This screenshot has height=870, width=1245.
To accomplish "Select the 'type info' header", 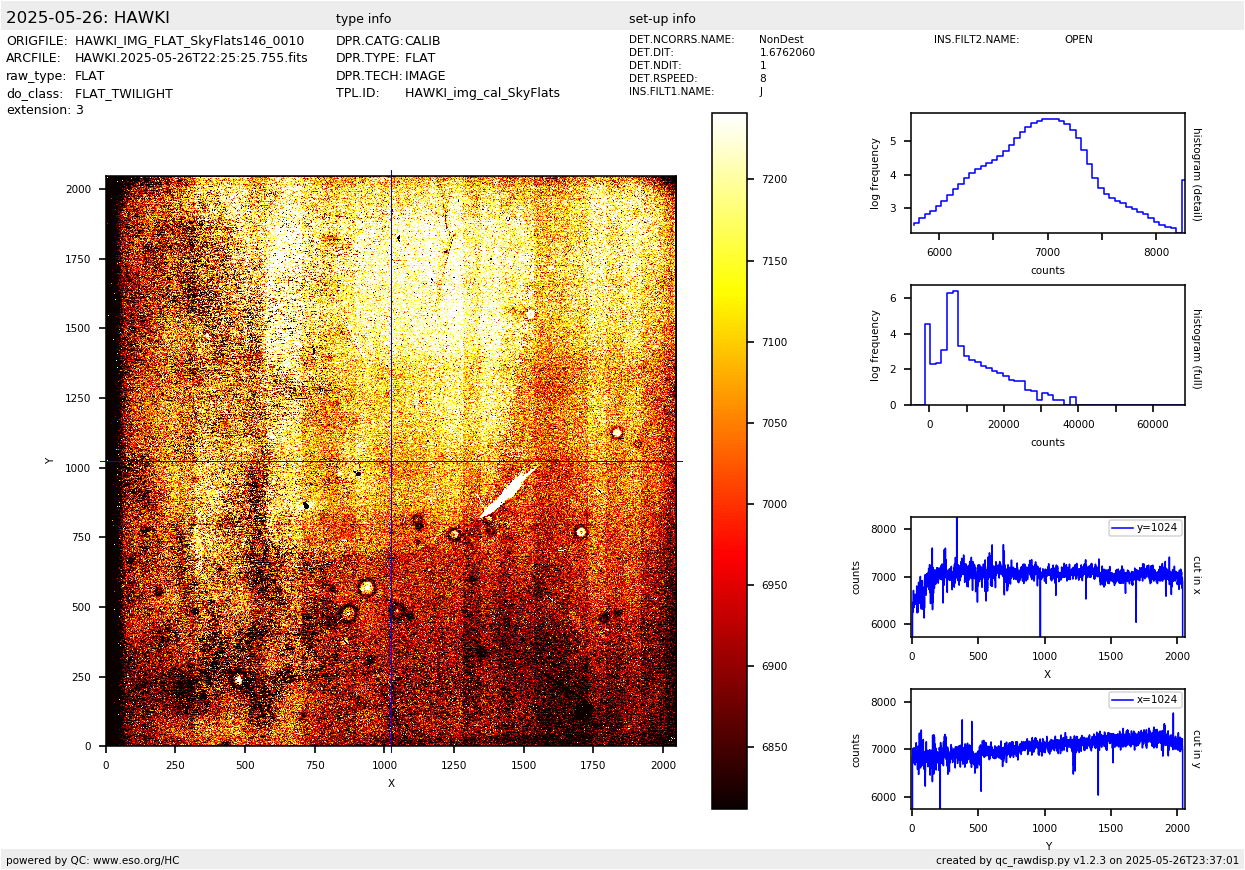I will pyautogui.click(x=363, y=19).
